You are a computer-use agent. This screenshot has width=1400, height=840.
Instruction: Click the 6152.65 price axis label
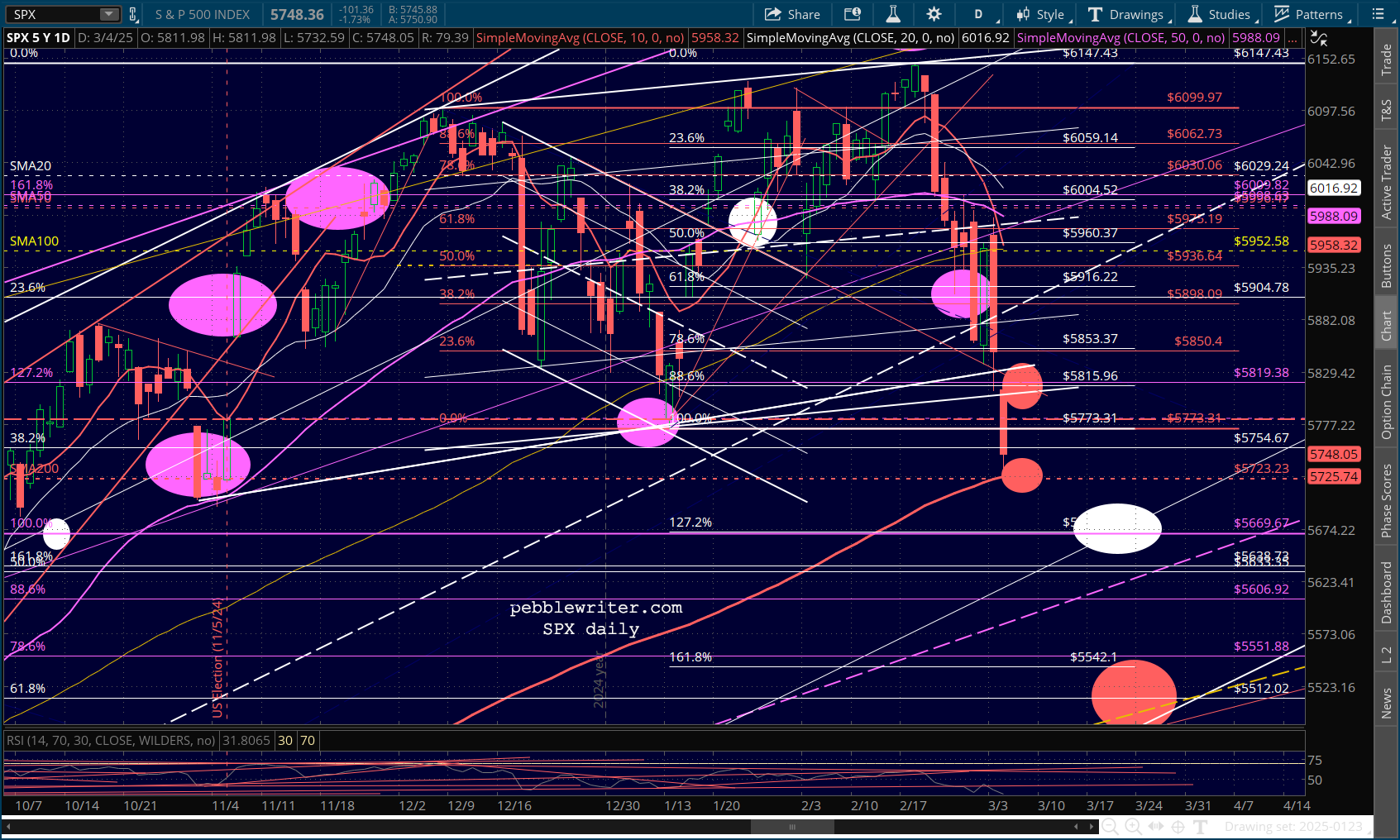pyautogui.click(x=1331, y=60)
